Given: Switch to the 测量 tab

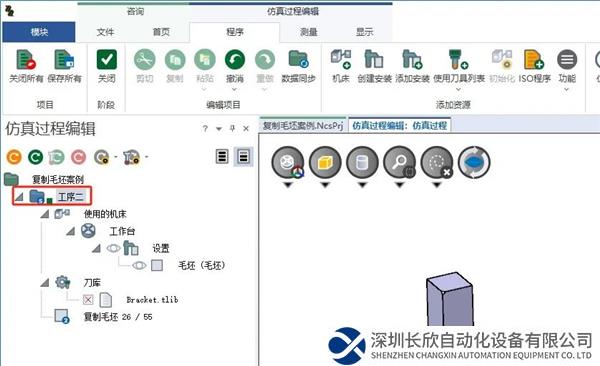Looking at the screenshot, I should [308, 32].
